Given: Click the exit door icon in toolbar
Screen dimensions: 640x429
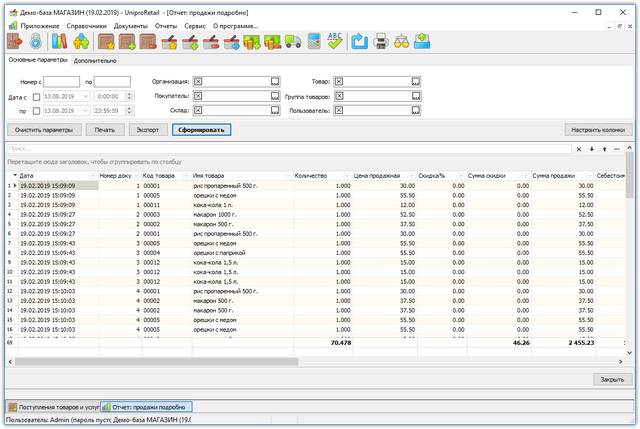Looking at the screenshot, I should [15, 41].
